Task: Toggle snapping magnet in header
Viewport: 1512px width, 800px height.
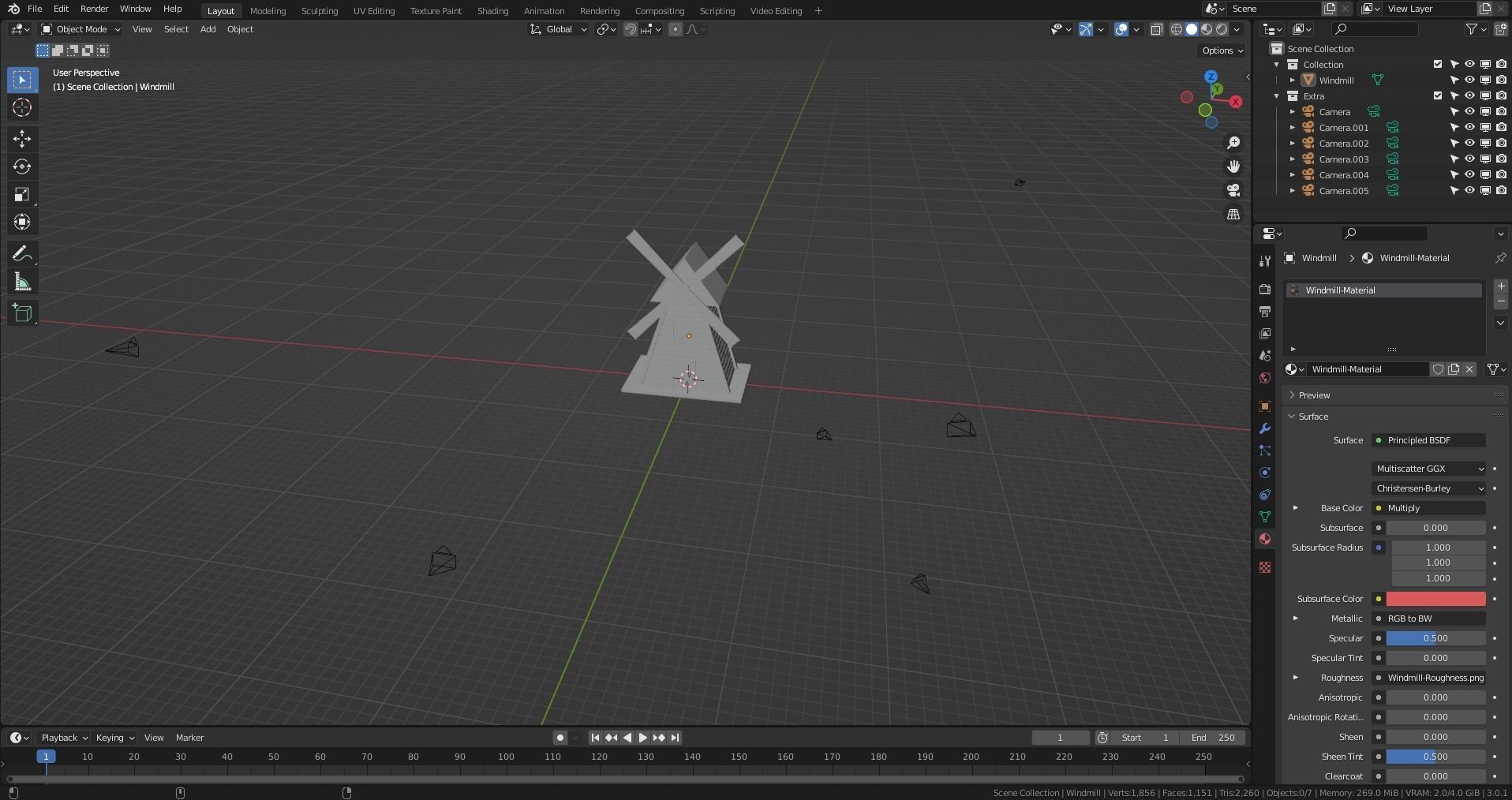Action: [x=631, y=29]
